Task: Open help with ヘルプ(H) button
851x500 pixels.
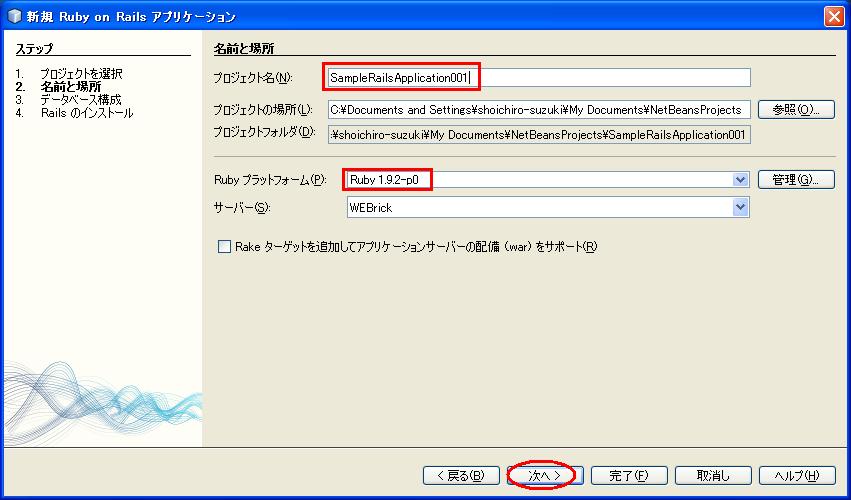Action: (797, 476)
